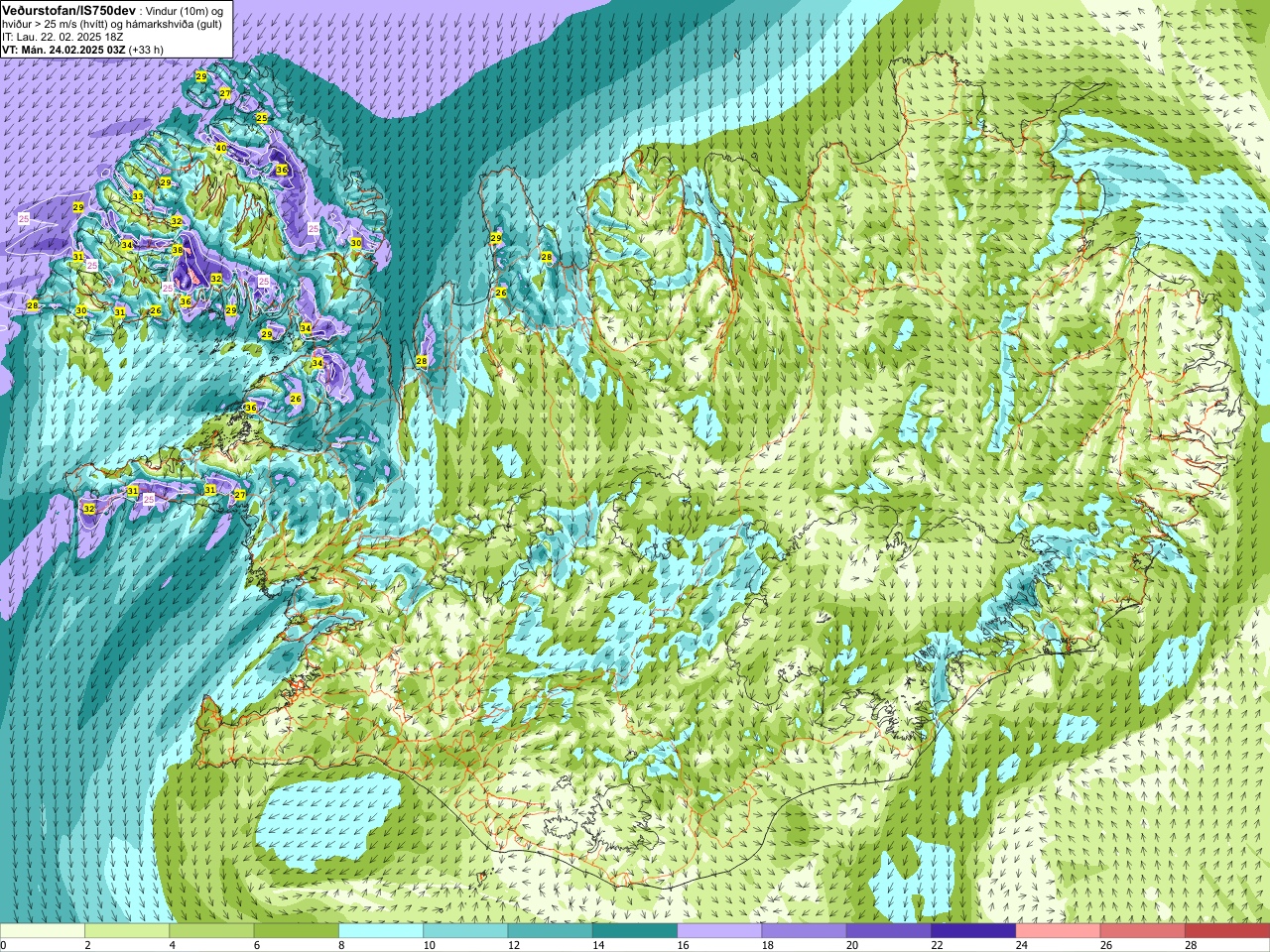Click the legend scale label "8"
This screenshot has height=952, width=1270.
pos(342,945)
